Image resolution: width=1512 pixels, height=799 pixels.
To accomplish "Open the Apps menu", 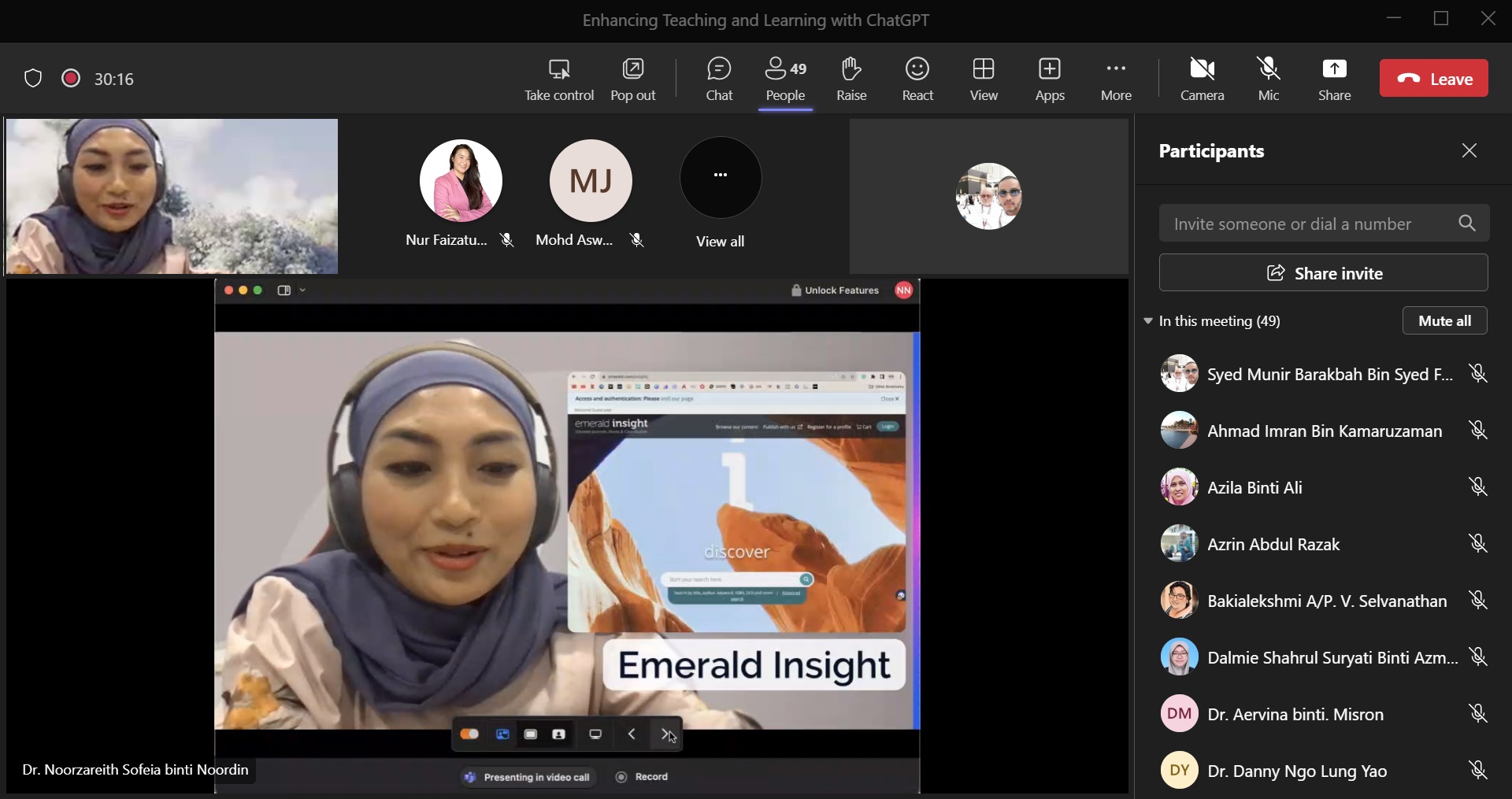I will click(x=1050, y=79).
